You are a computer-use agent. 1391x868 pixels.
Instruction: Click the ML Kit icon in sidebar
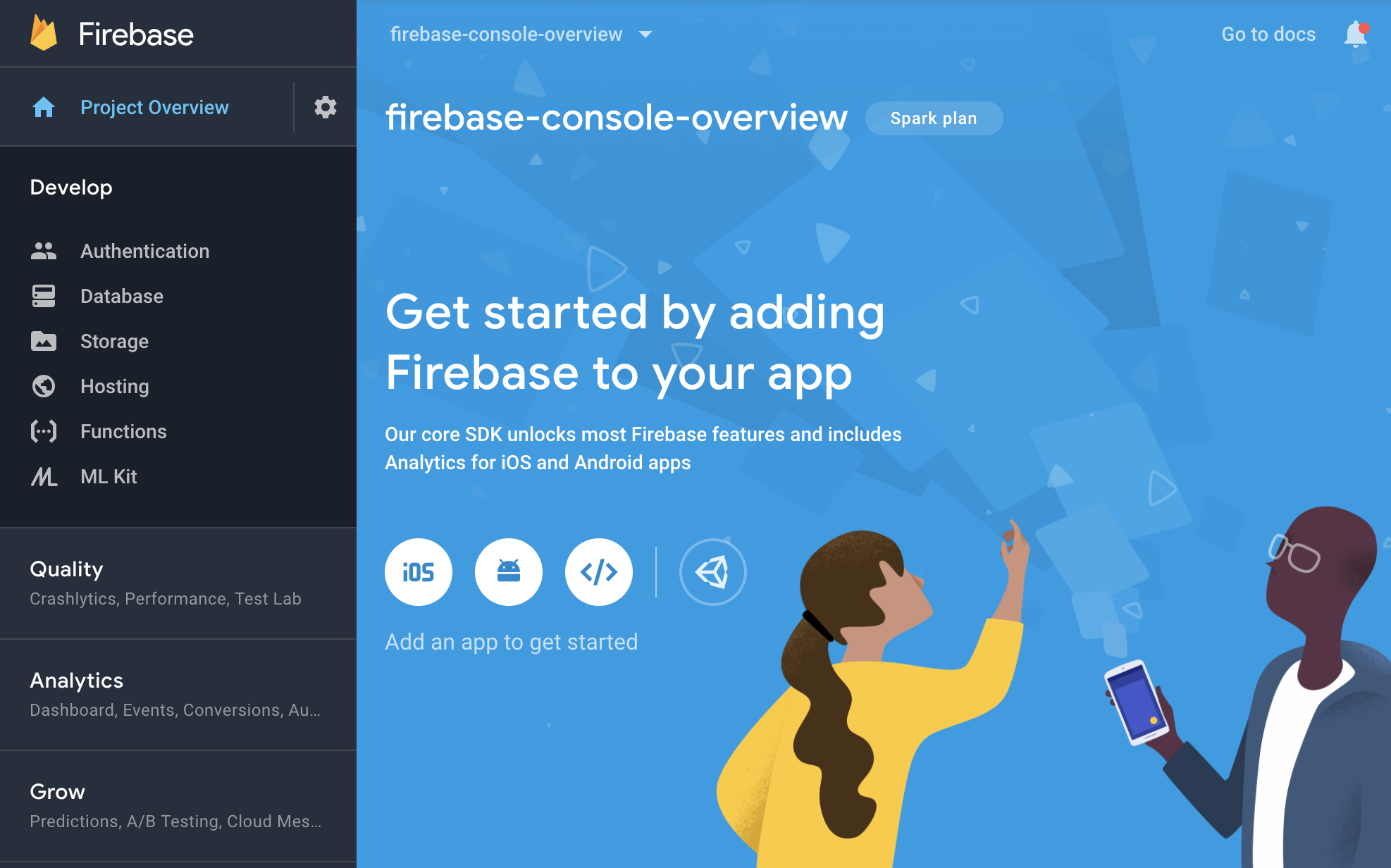pos(44,476)
